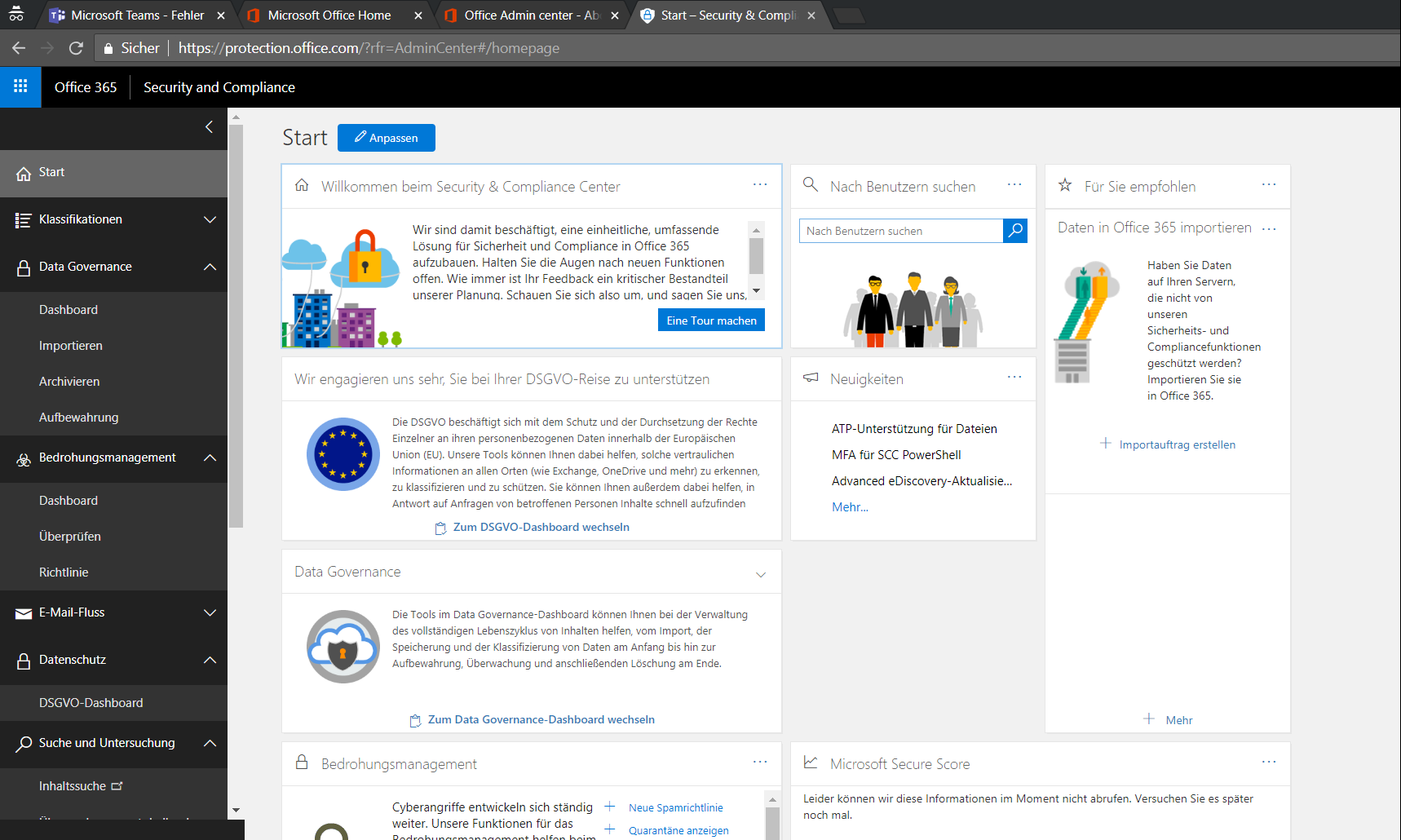The height and width of the screenshot is (840, 1401).
Task: Open more options on Neuigkeiten card
Action: coord(1014,378)
